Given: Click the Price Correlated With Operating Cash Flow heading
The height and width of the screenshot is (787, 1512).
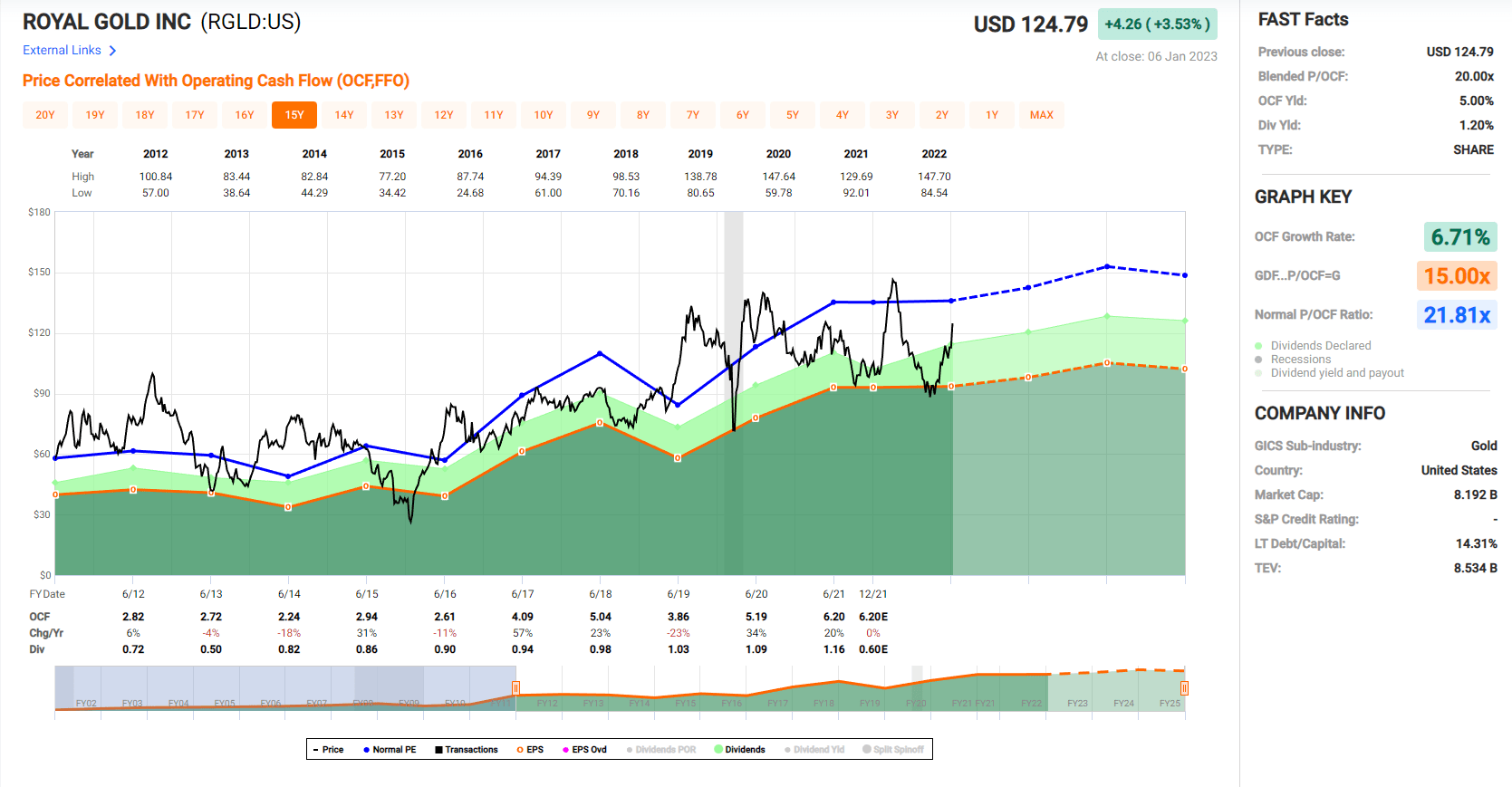Looking at the screenshot, I should (x=216, y=81).
